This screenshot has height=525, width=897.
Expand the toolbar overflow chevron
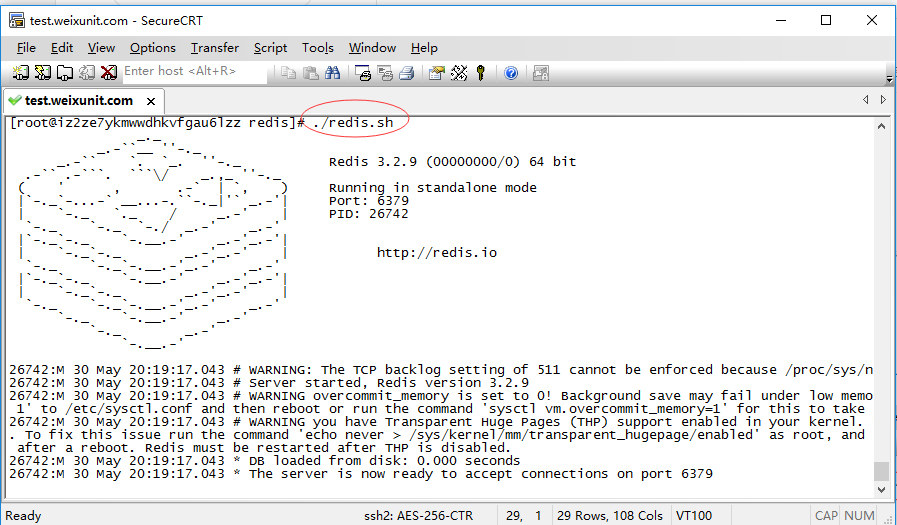point(889,79)
